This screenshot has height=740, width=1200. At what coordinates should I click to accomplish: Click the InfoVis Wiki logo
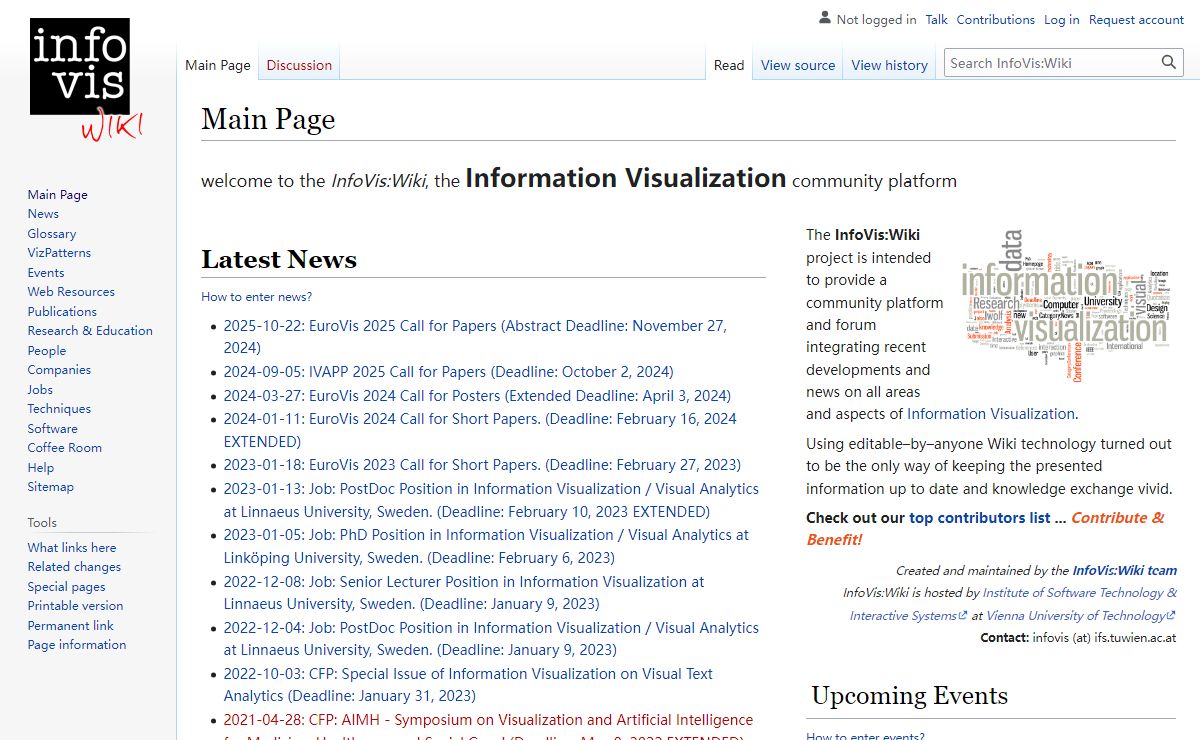pos(87,80)
